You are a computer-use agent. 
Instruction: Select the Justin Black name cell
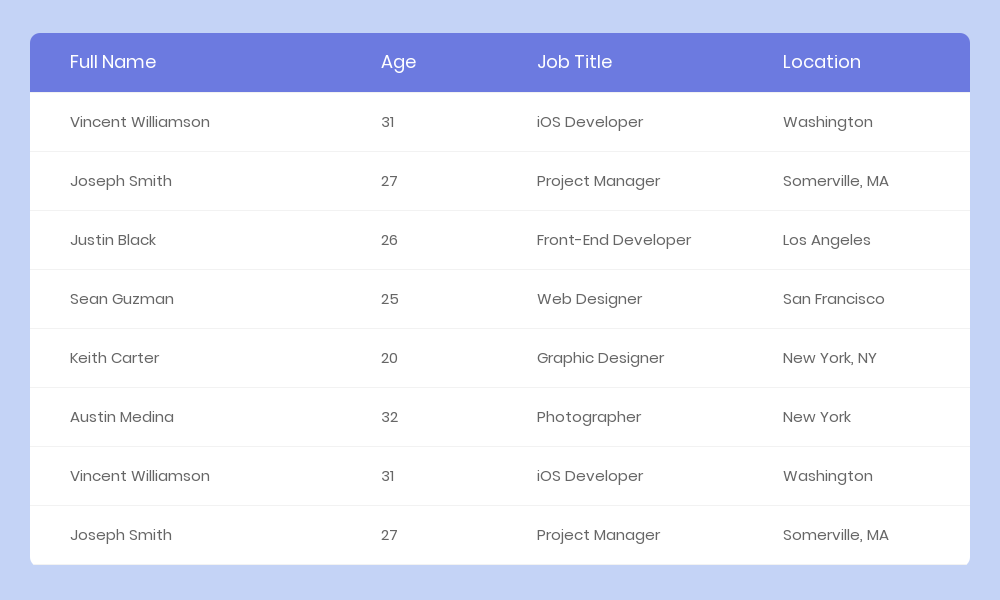pos(113,240)
